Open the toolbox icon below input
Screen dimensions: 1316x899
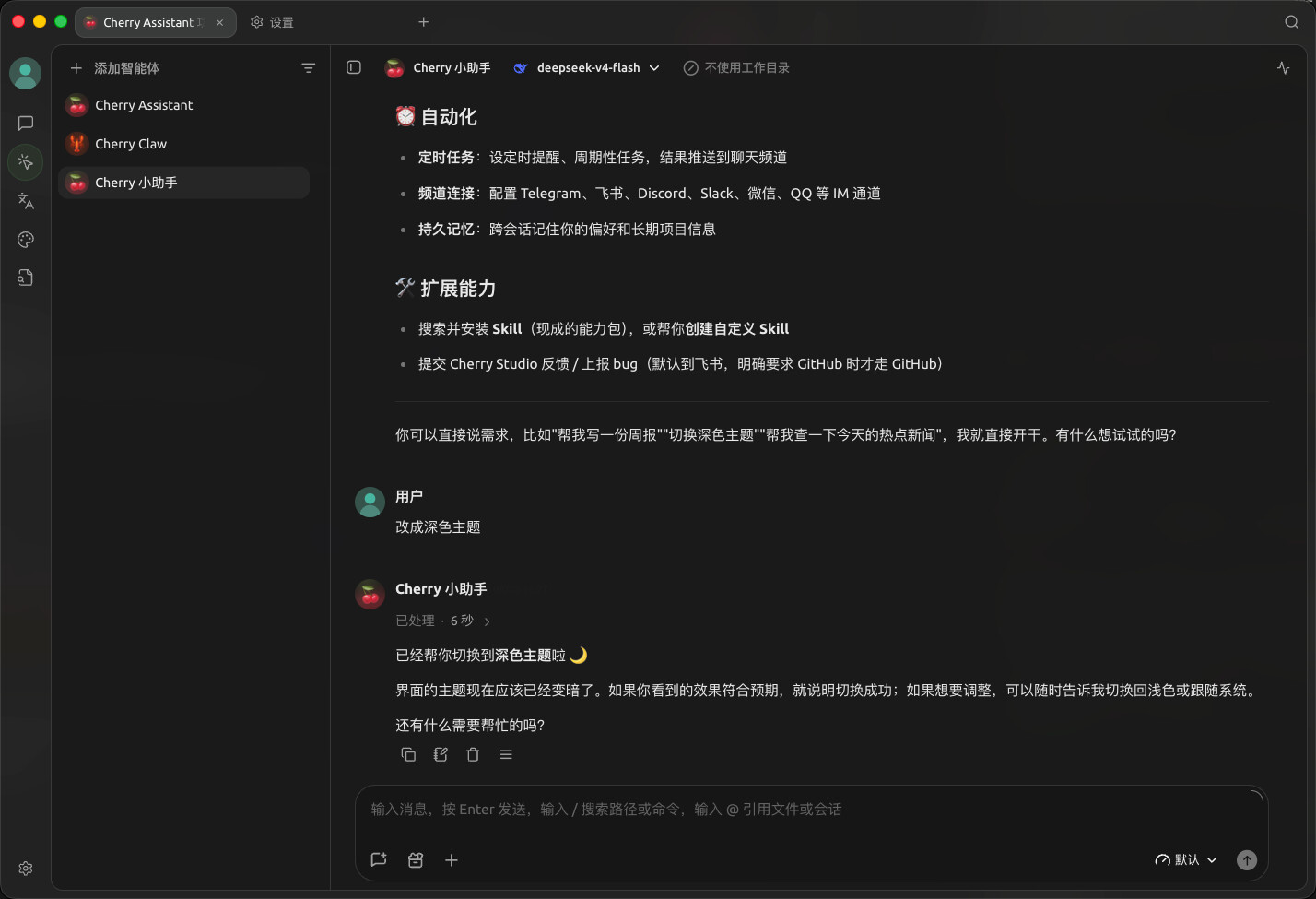point(416,860)
